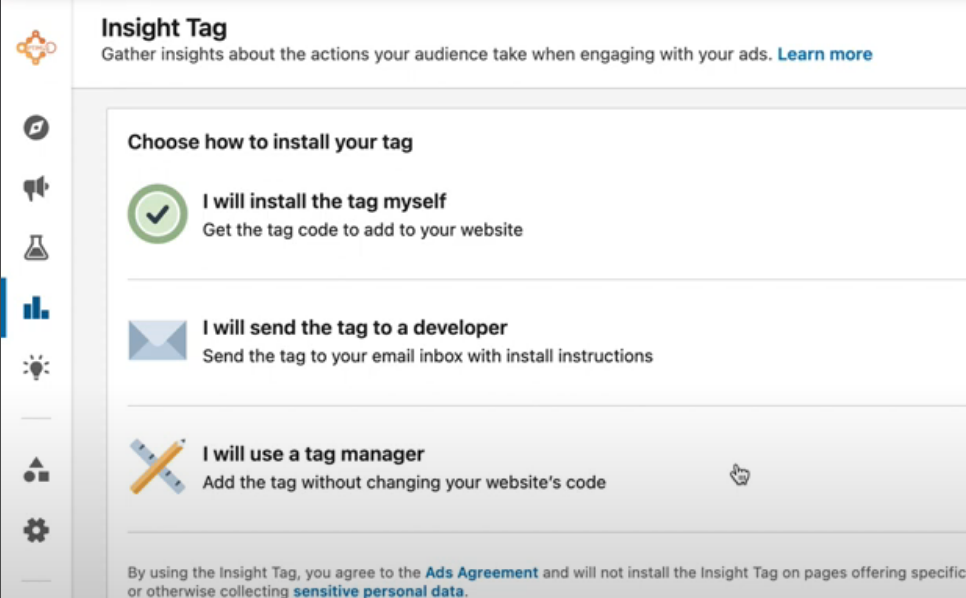Select 'I will install the tag myself'
Image resolution: width=966 pixels, height=598 pixels.
(x=324, y=201)
